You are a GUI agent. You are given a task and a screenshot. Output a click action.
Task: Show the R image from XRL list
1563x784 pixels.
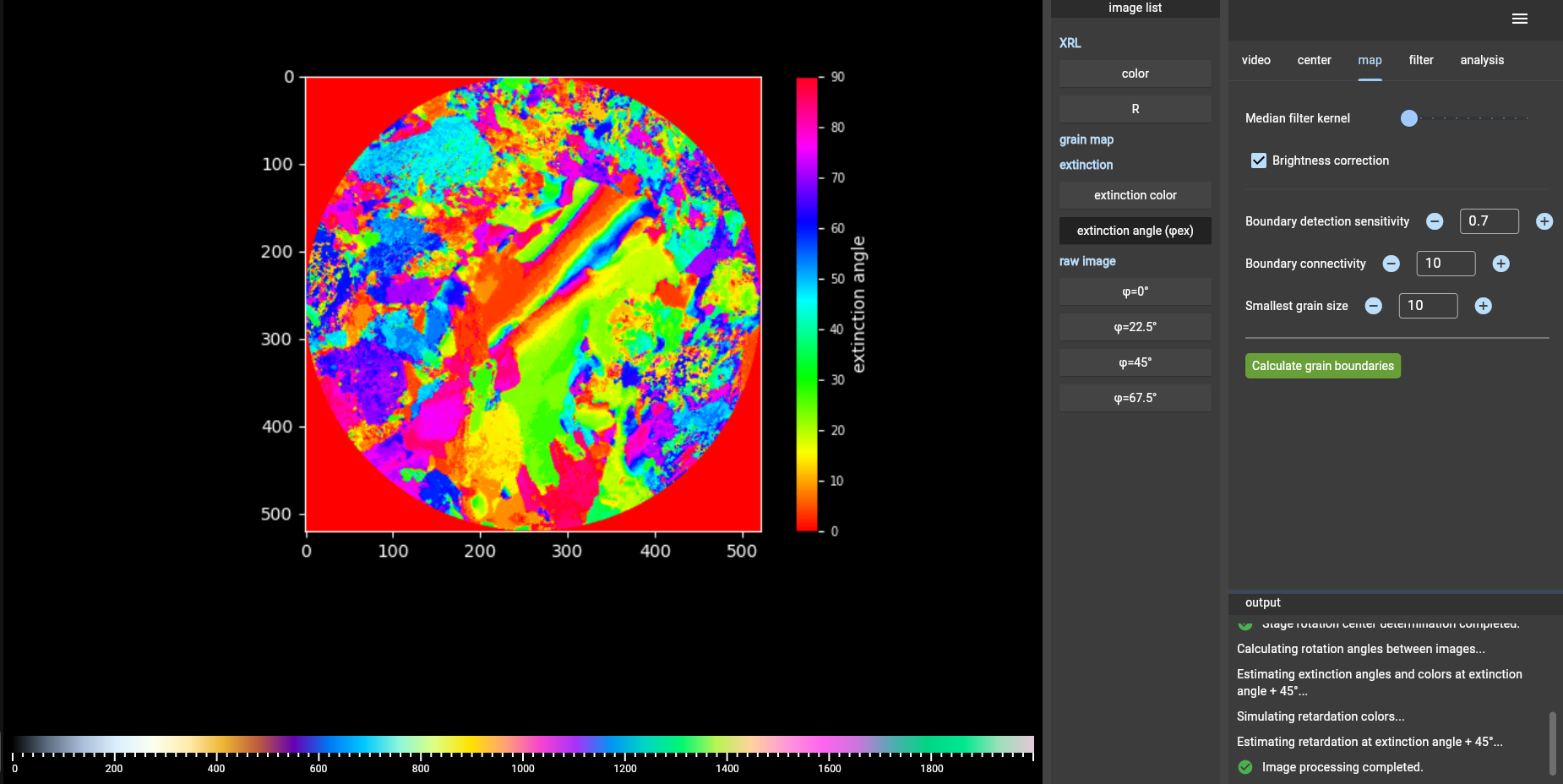(1135, 109)
